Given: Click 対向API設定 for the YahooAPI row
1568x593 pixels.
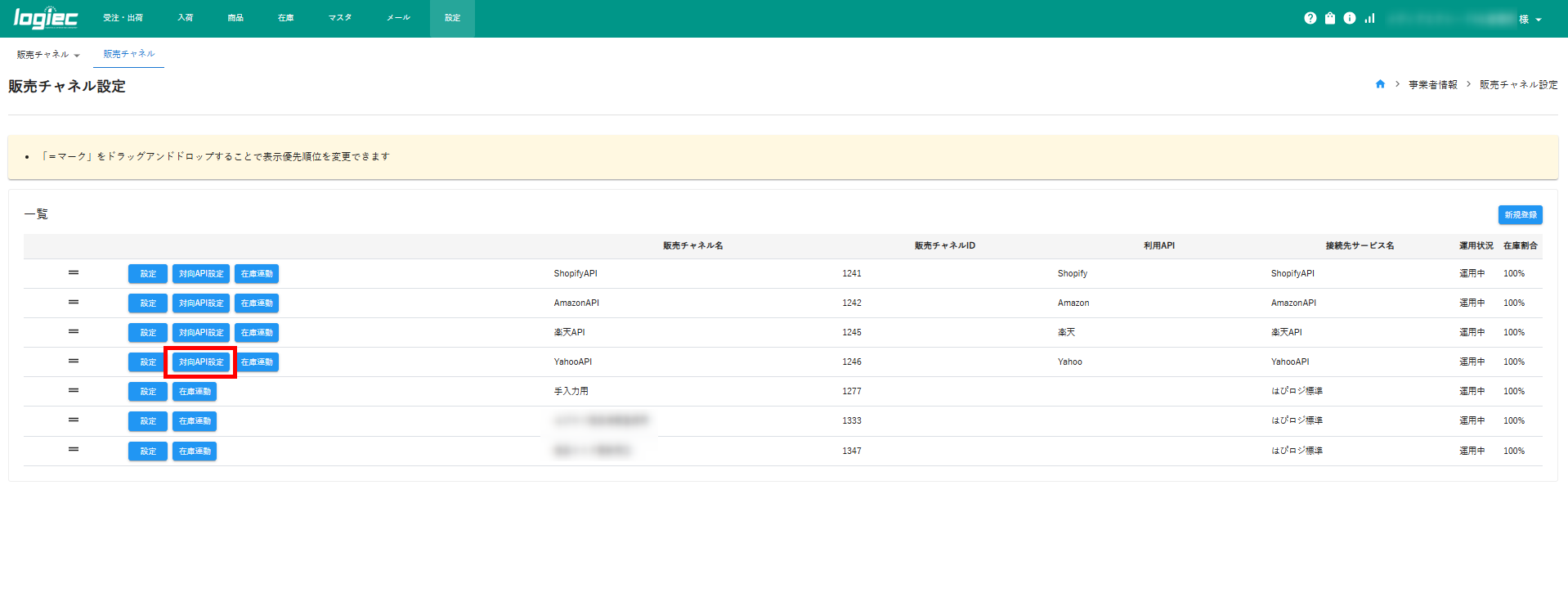Looking at the screenshot, I should click(x=201, y=362).
